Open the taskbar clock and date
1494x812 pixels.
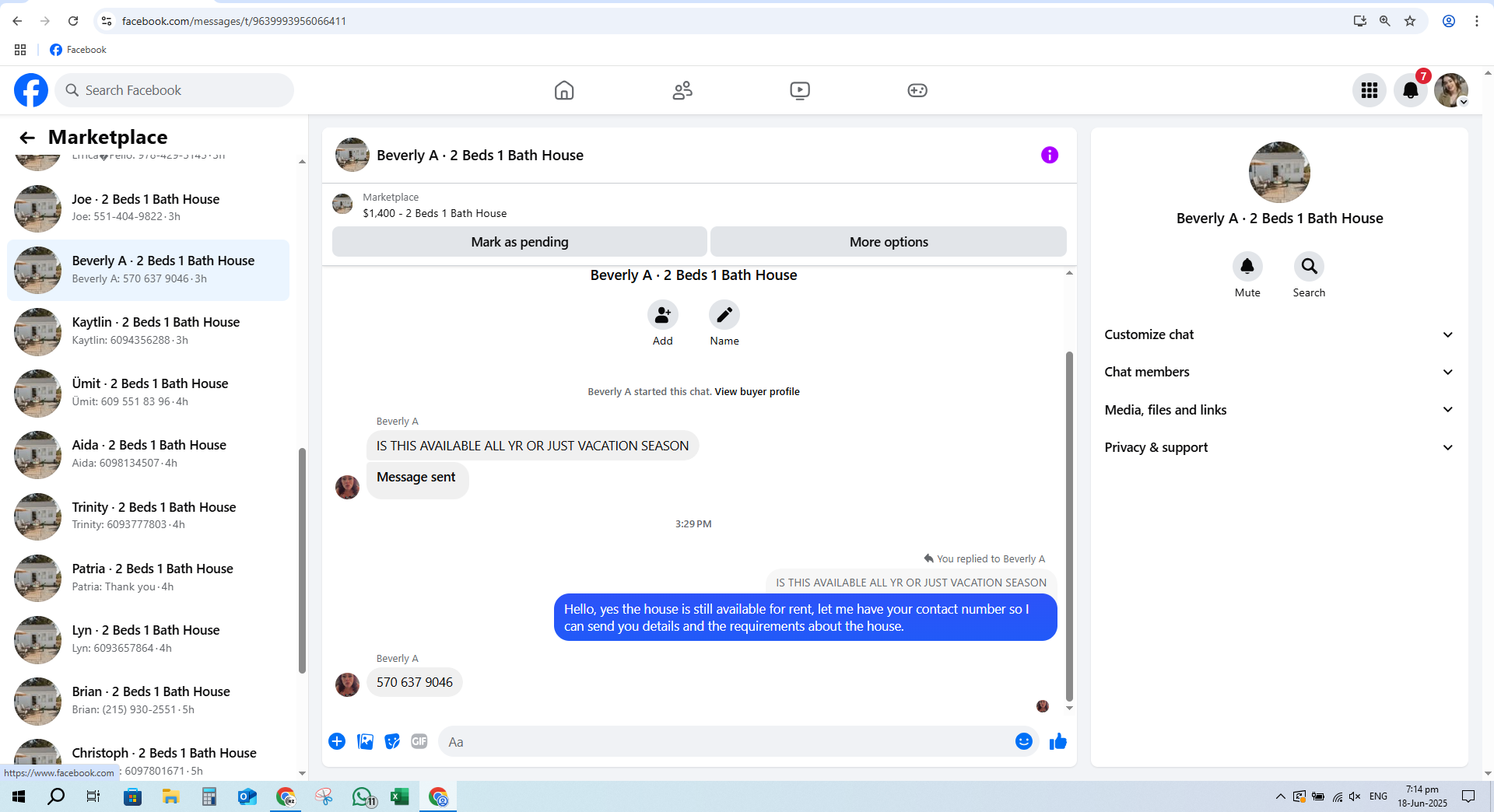(x=1422, y=796)
